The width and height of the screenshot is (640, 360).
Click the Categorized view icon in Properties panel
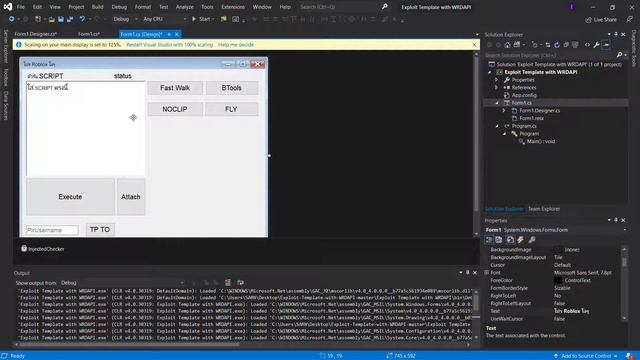[489, 240]
